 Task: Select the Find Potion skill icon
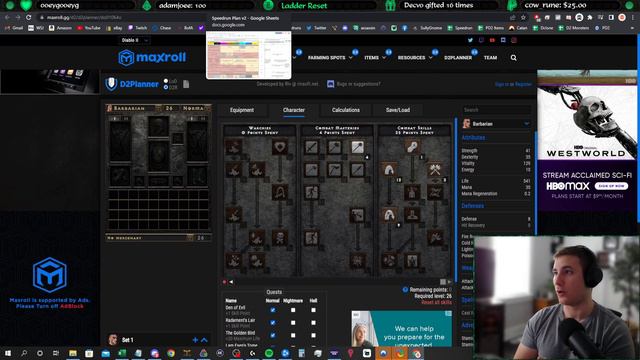(280, 147)
